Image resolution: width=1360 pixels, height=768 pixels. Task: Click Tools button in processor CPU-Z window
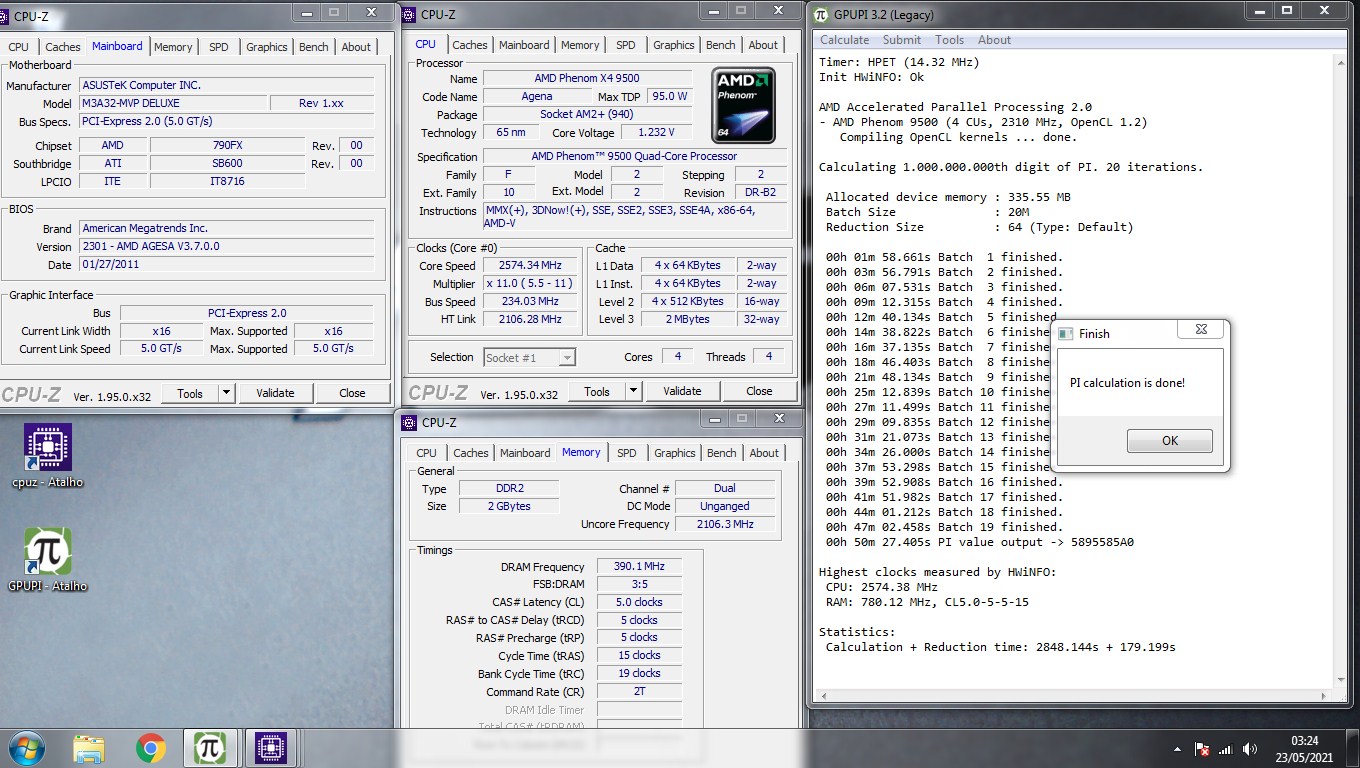click(597, 391)
